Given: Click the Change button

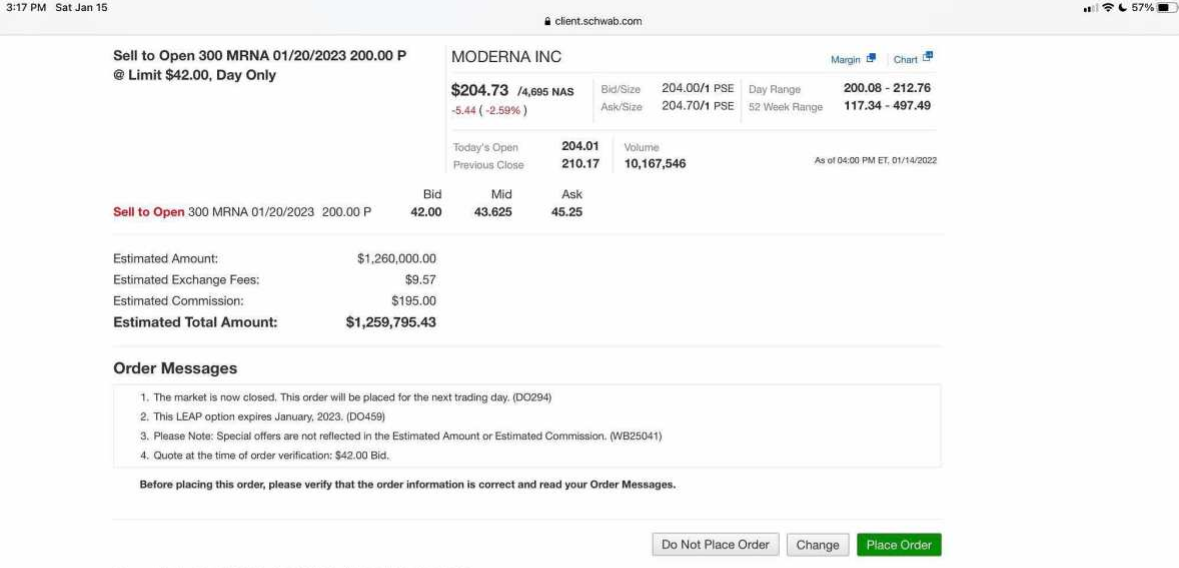Looking at the screenshot, I should pyautogui.click(x=817, y=545).
